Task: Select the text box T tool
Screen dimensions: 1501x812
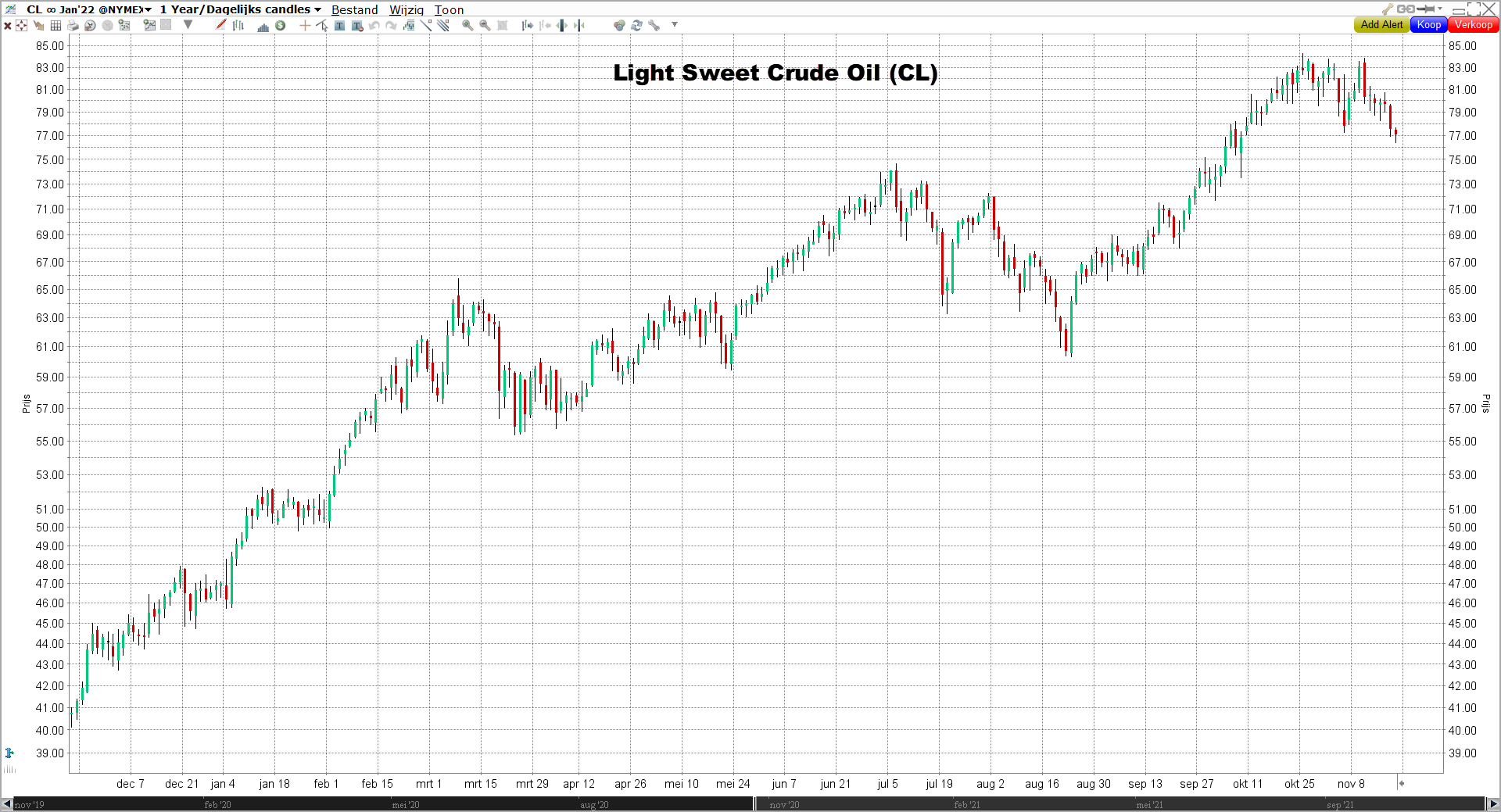Action: pos(339,26)
